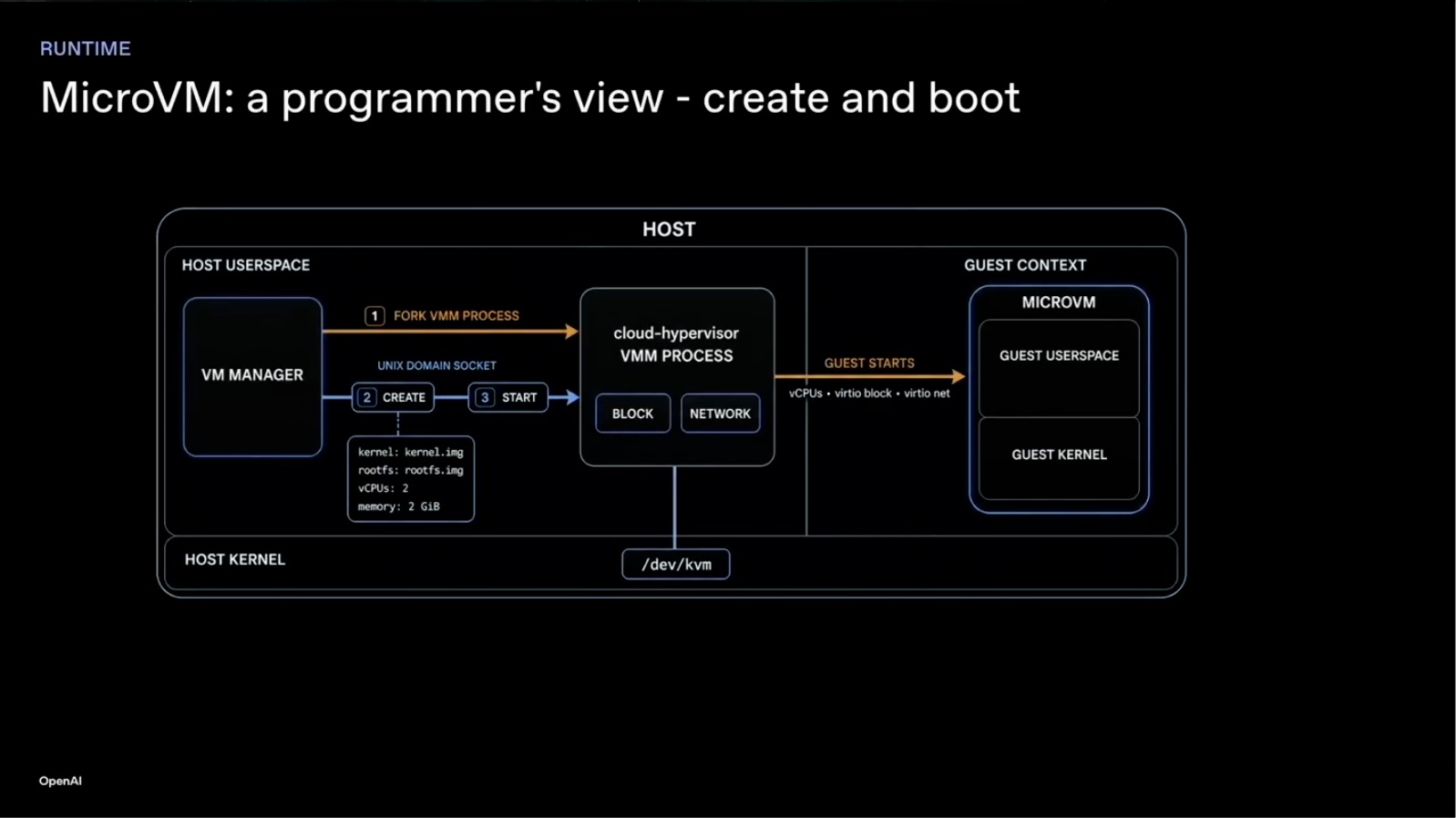This screenshot has width=1456, height=818.
Task: Click the BLOCK device box
Action: click(x=633, y=414)
